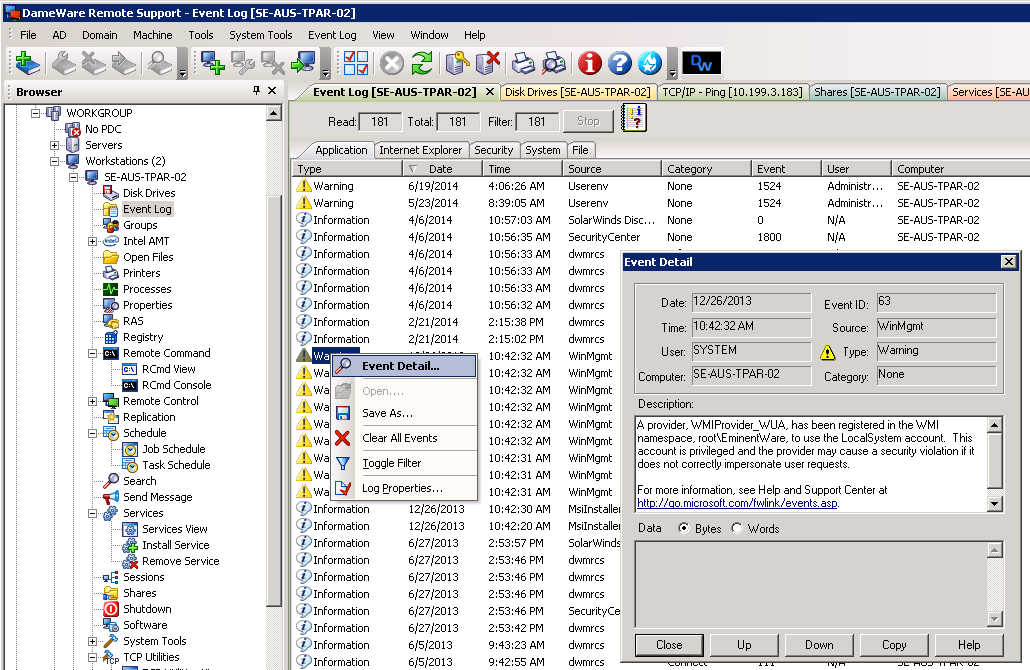Expand the Intel AMT tree node

tap(93, 241)
